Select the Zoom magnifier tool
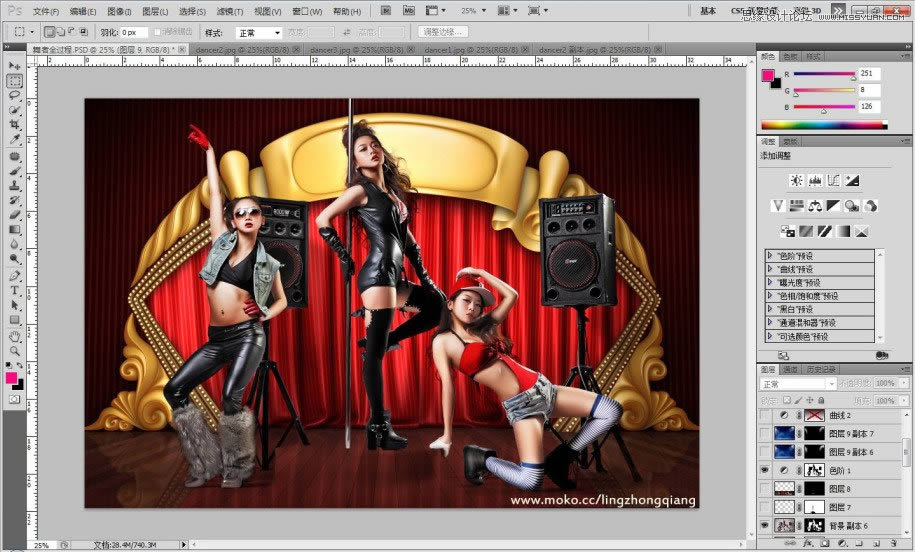915x552 pixels. click(15, 350)
